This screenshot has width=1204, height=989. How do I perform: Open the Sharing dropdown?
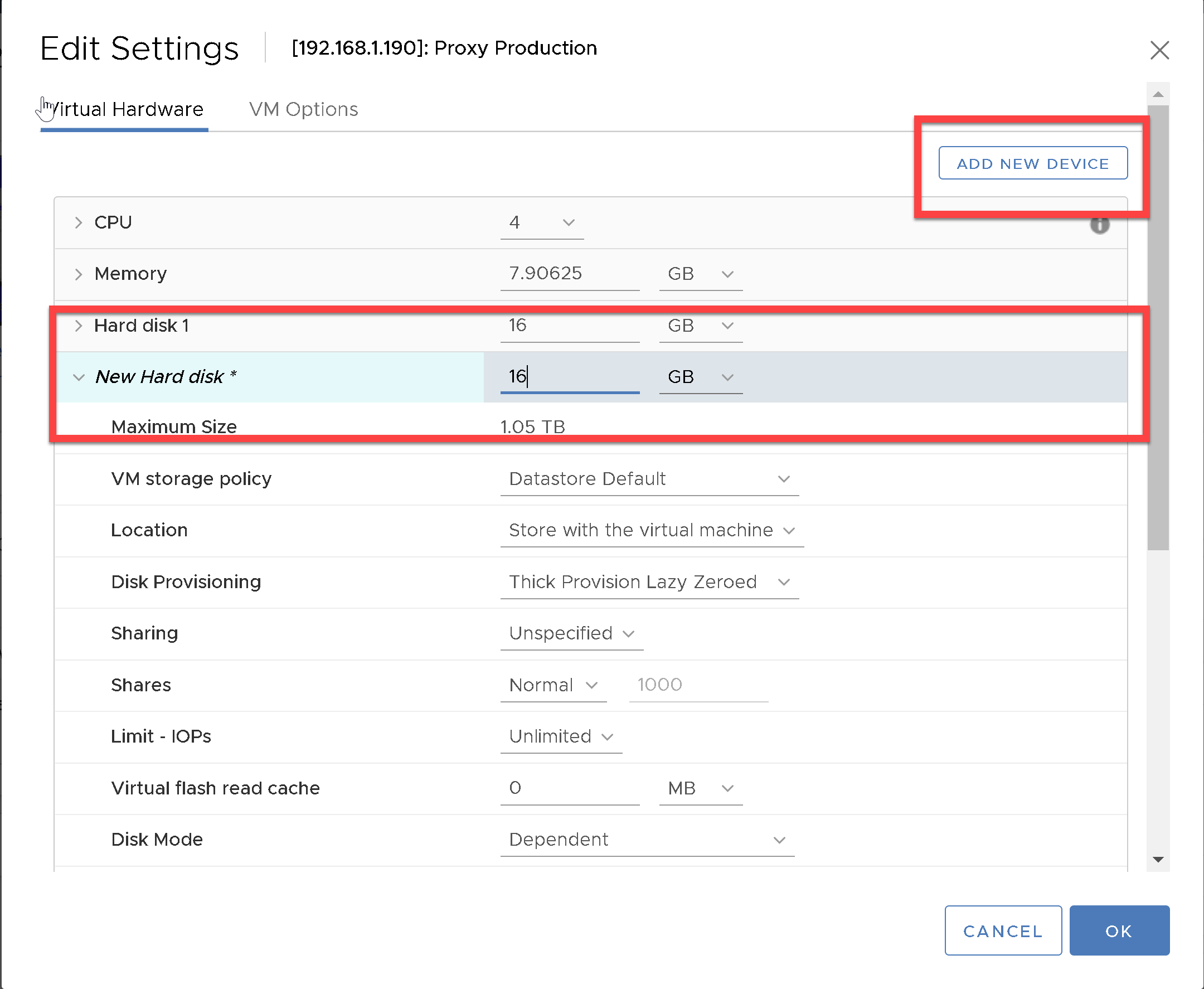pyautogui.click(x=571, y=633)
